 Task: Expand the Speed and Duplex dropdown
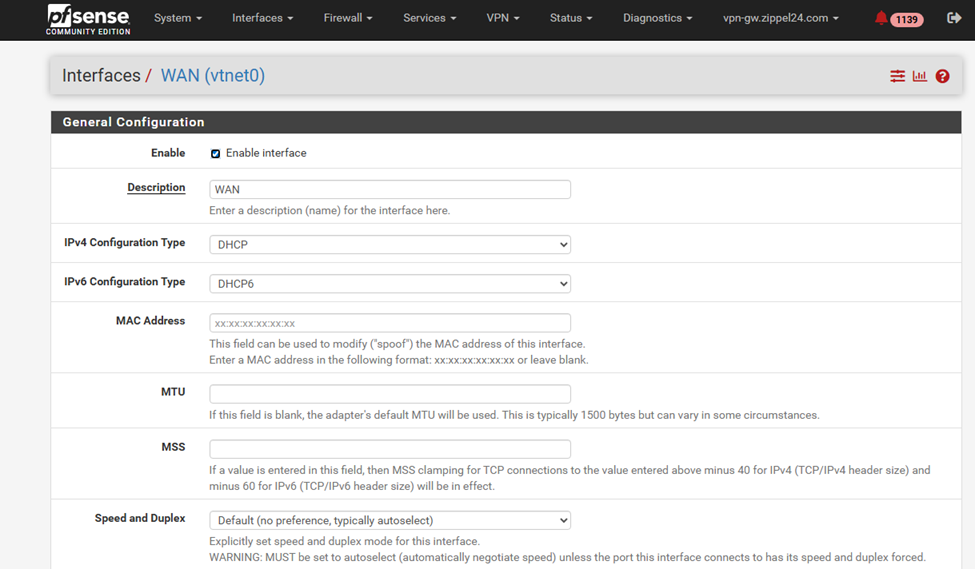(x=390, y=520)
